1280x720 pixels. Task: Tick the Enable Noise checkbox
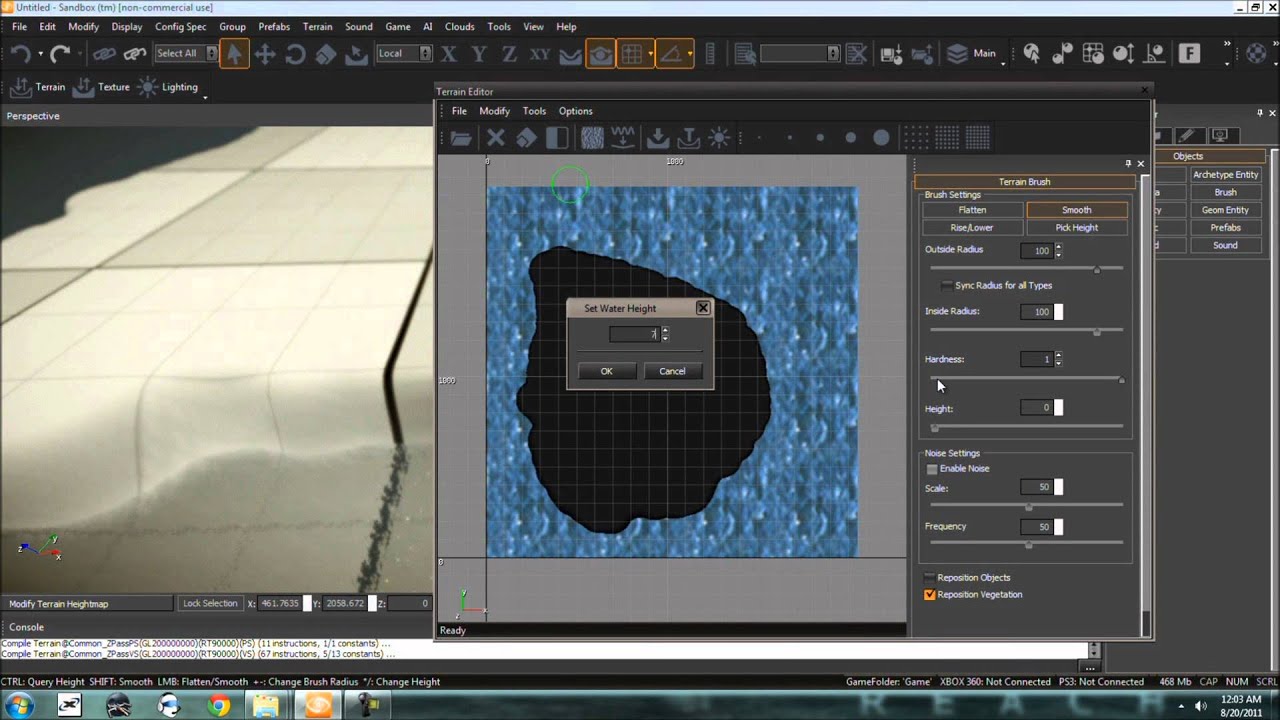(x=932, y=469)
